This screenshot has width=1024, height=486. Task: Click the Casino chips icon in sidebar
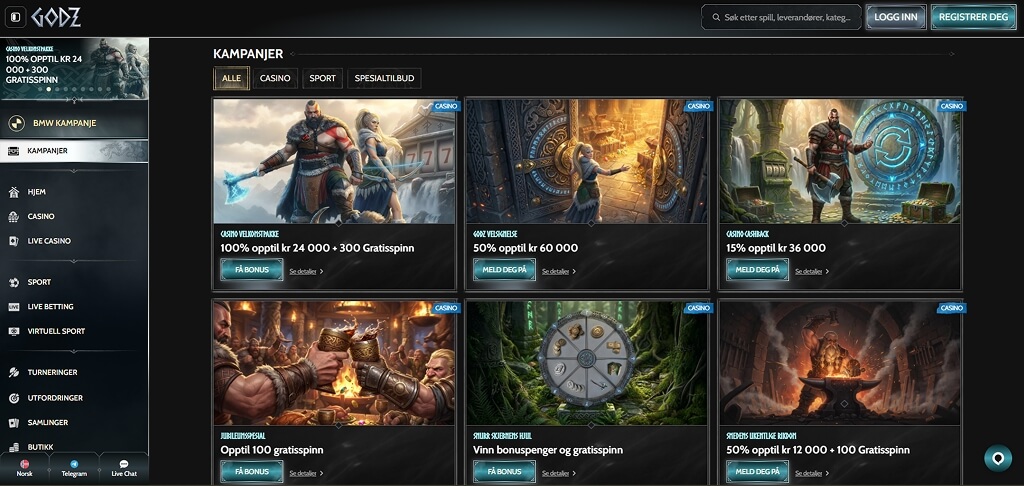click(14, 216)
